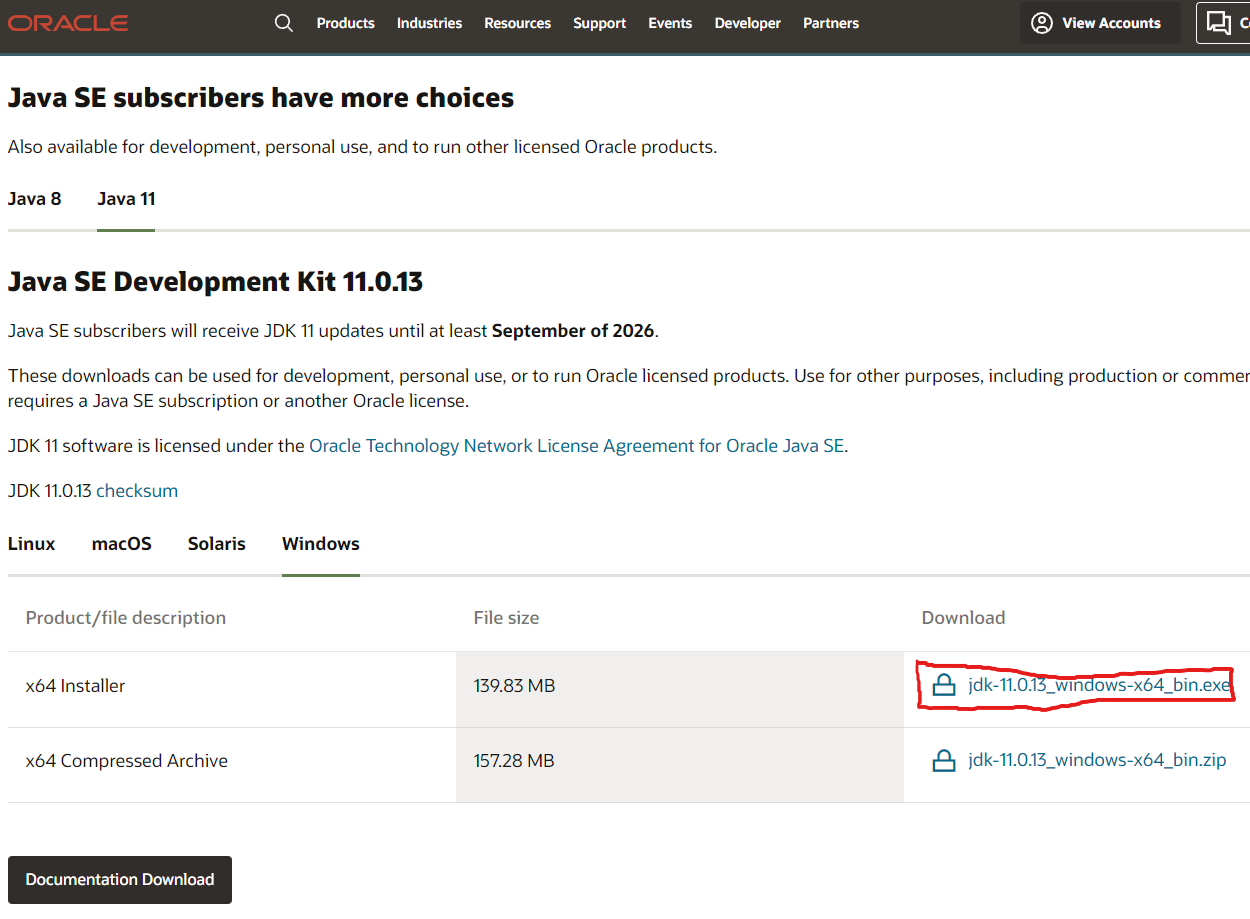Click the File size column header

coord(506,618)
